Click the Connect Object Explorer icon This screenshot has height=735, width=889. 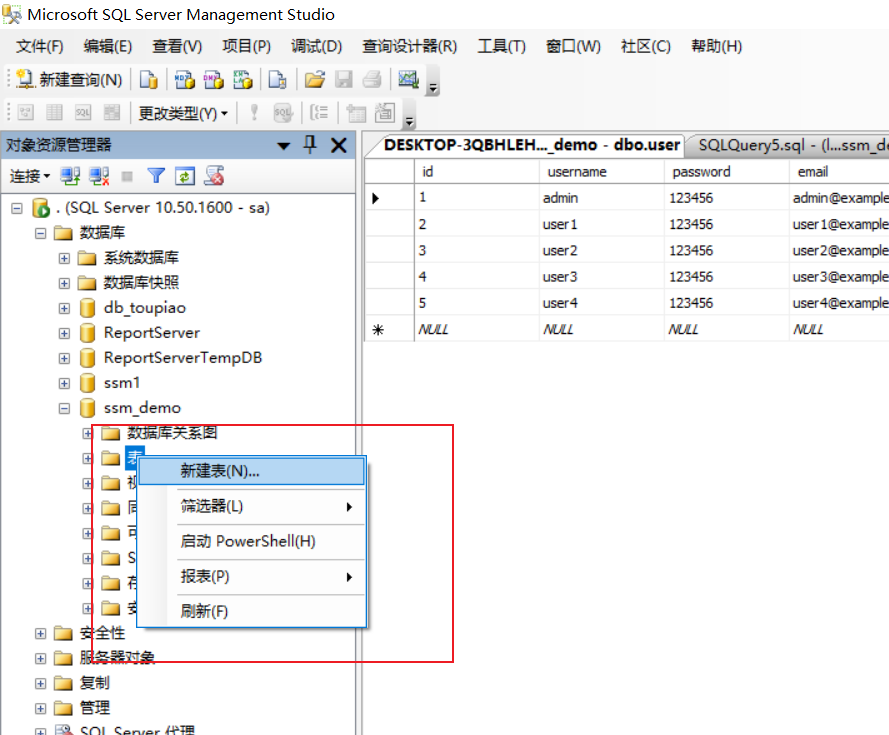point(70,176)
